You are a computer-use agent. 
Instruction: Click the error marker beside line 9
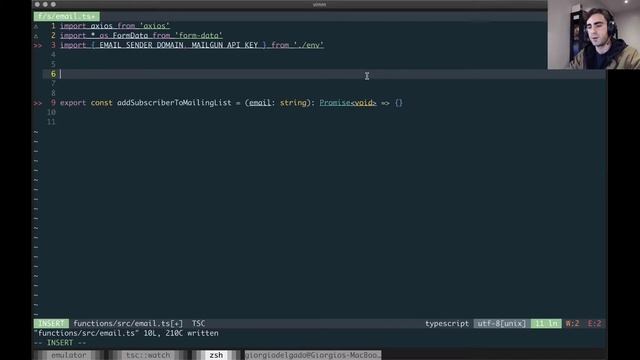pyautogui.click(x=38, y=103)
